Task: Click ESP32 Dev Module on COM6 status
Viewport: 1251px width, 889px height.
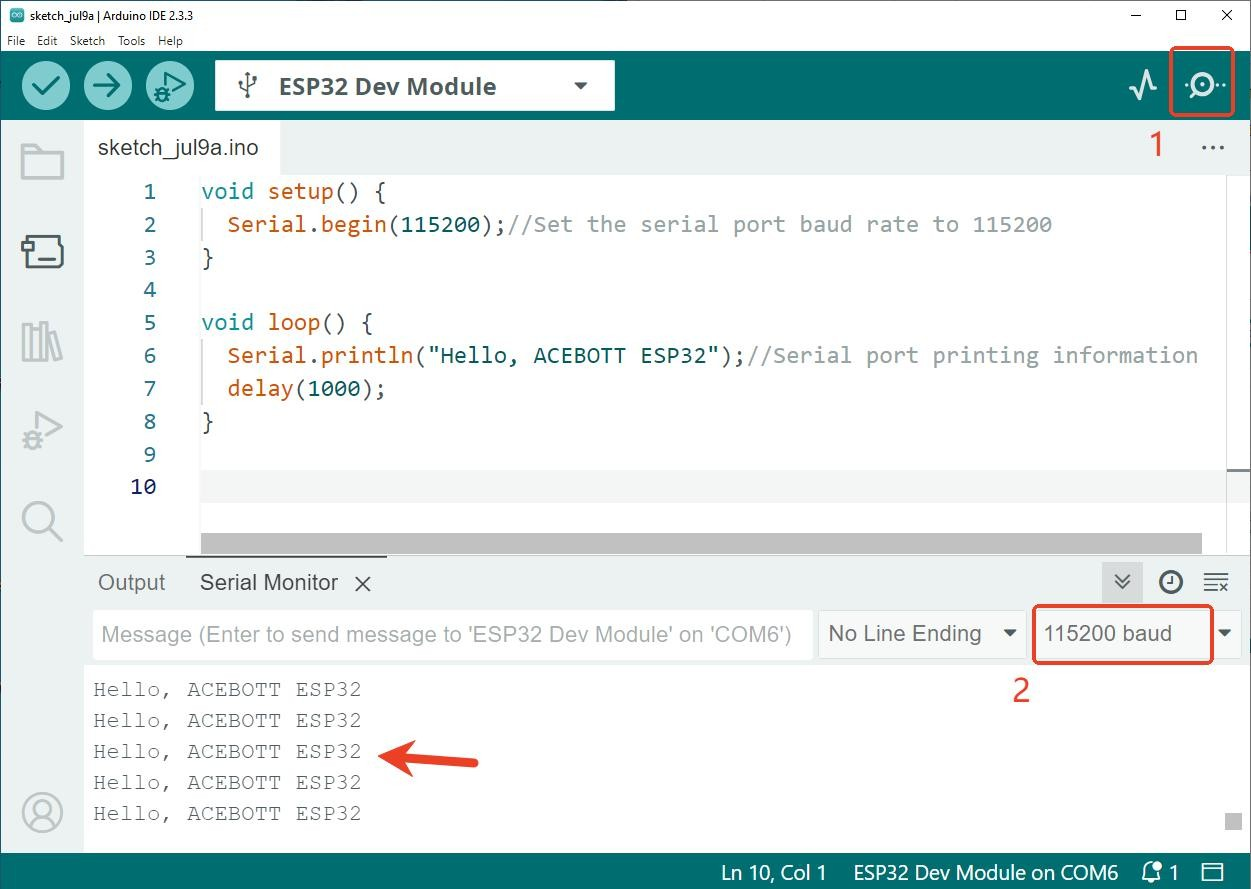Action: click(x=985, y=873)
